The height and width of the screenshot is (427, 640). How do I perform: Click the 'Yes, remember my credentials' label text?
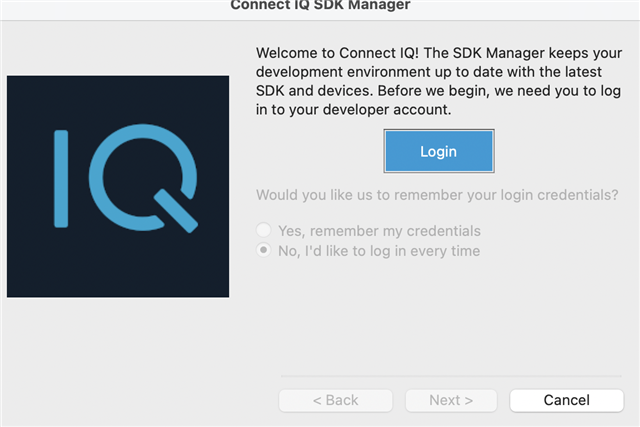[x=380, y=231]
